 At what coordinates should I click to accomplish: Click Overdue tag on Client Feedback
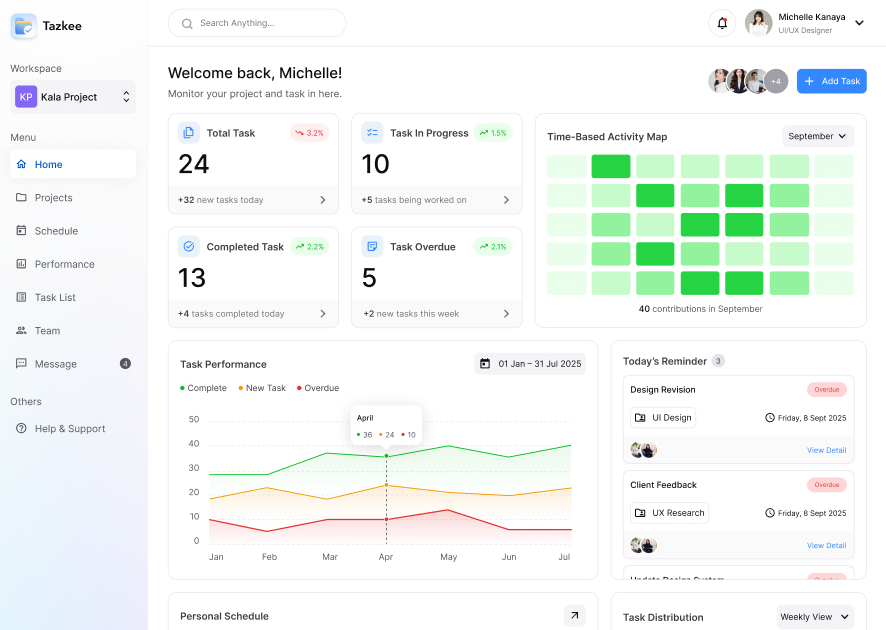(x=827, y=485)
